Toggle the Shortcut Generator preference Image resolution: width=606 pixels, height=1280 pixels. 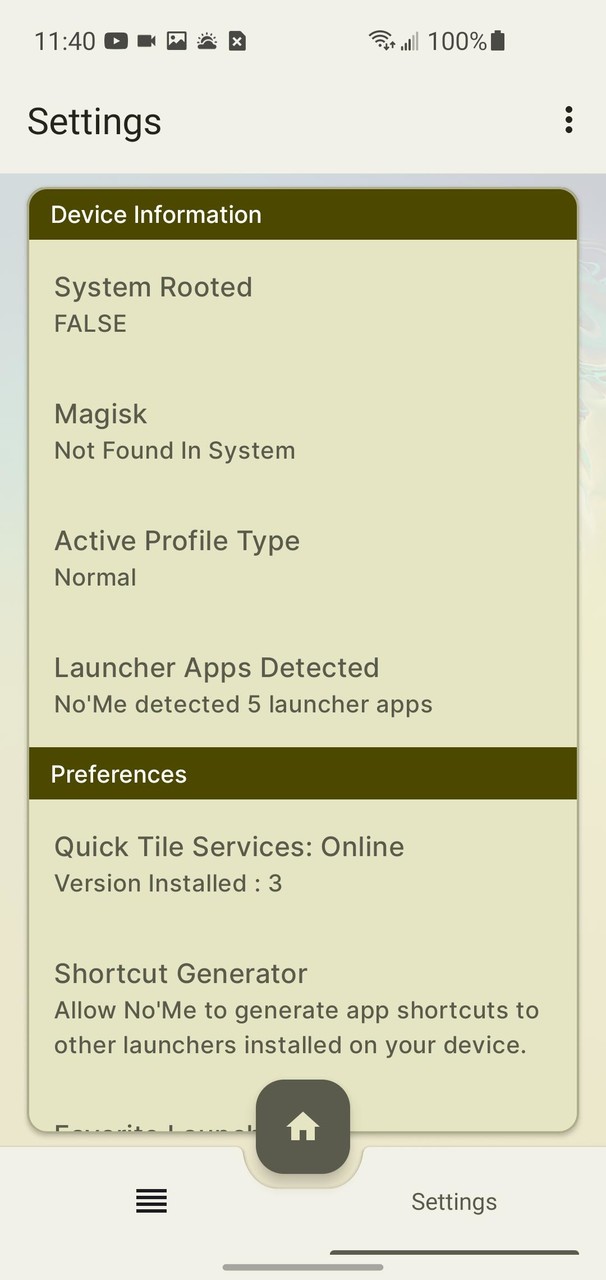302,1010
